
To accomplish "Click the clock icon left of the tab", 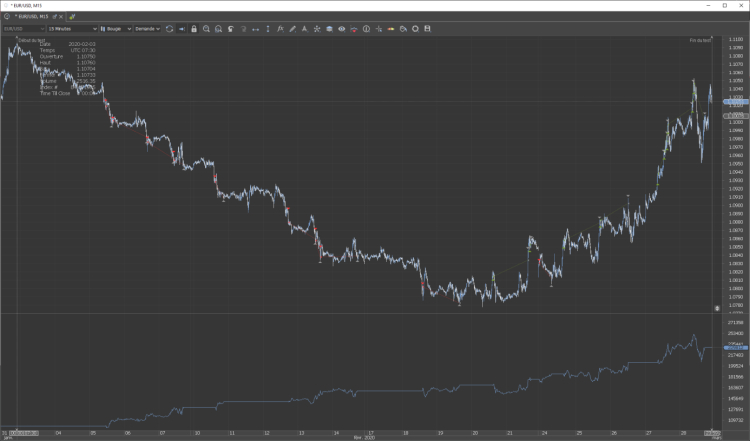I will pos(7,16).
